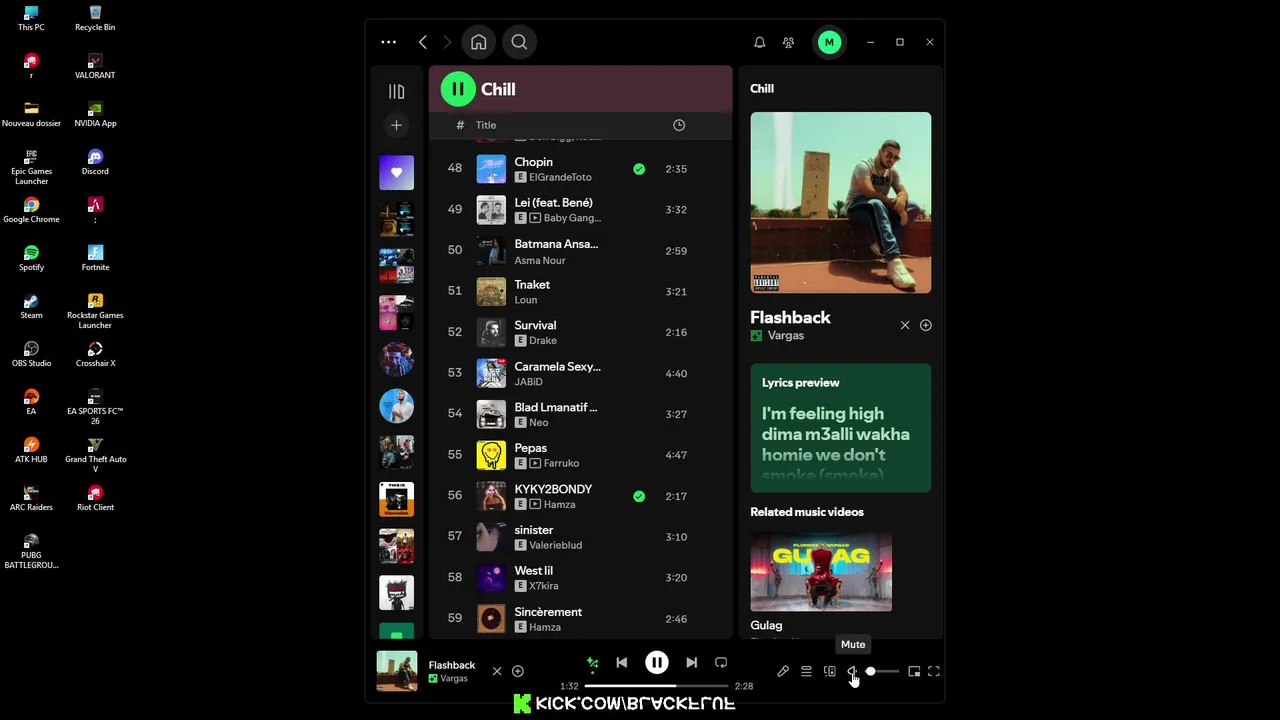Open the Drake artist link under Survival
The image size is (1280, 720).
coord(543,341)
